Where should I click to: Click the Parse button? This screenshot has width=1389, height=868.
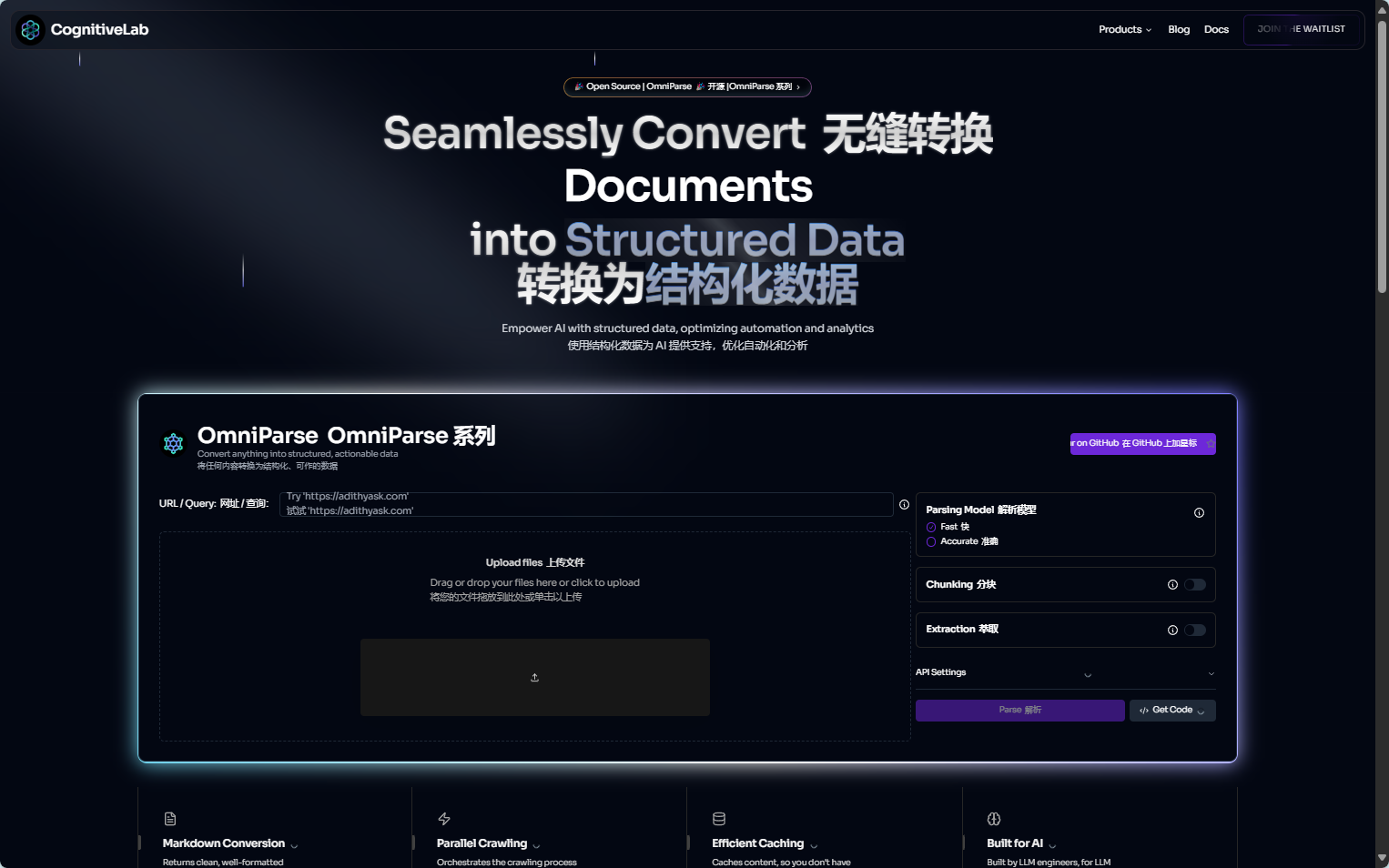(x=1019, y=711)
